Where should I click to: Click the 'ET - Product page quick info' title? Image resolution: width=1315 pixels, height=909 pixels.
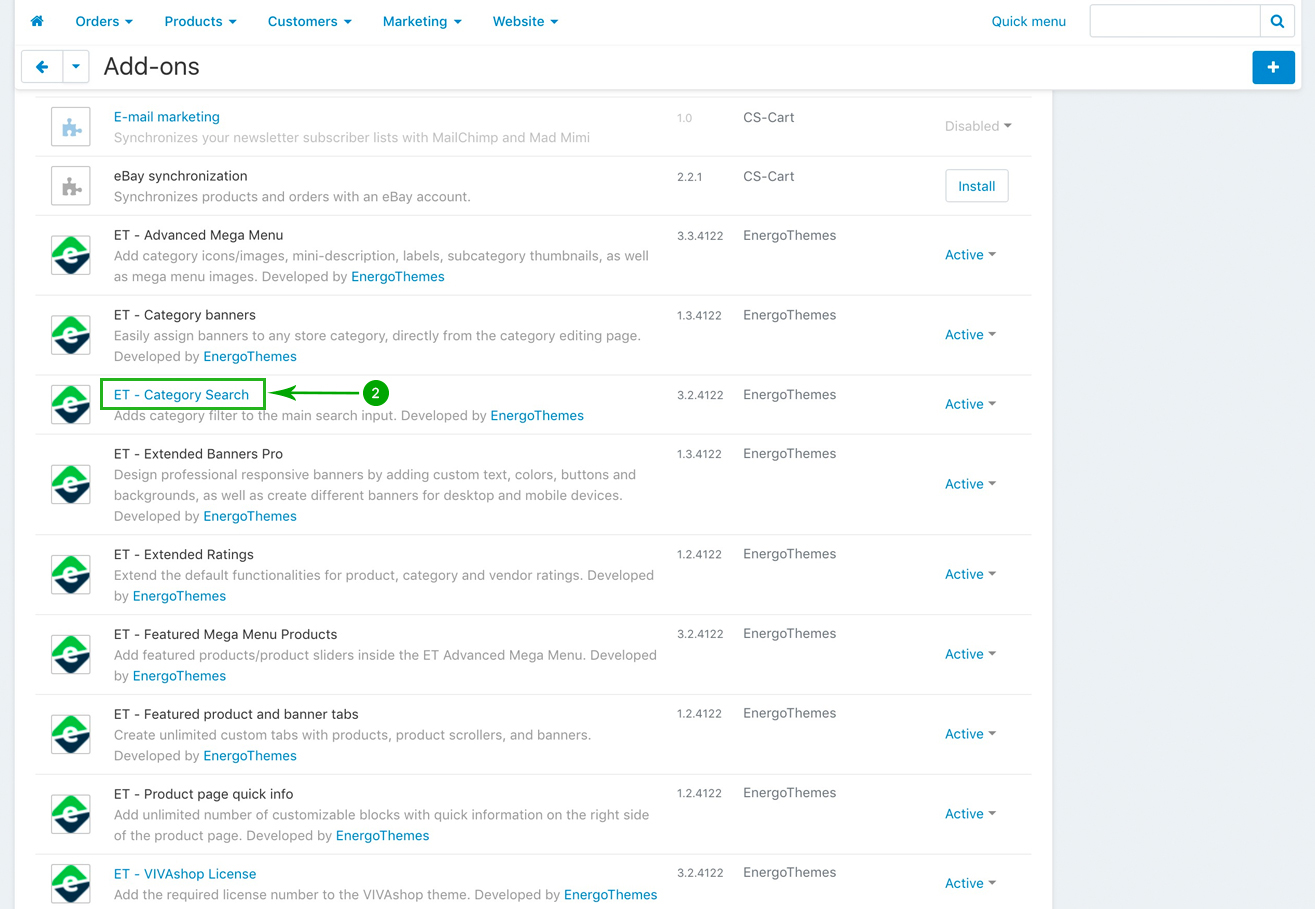click(204, 795)
